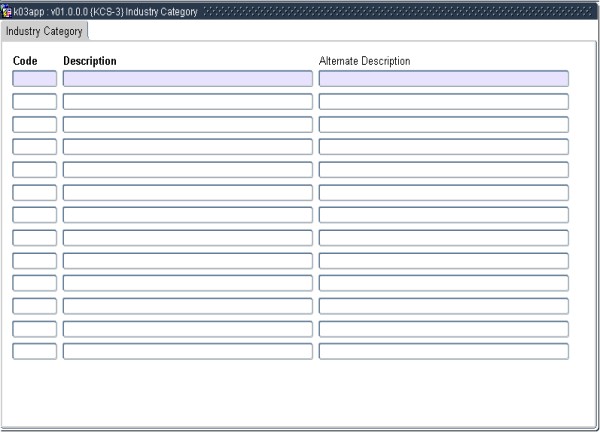Click the first row Code field
The width and height of the screenshot is (600, 433).
tap(35, 78)
